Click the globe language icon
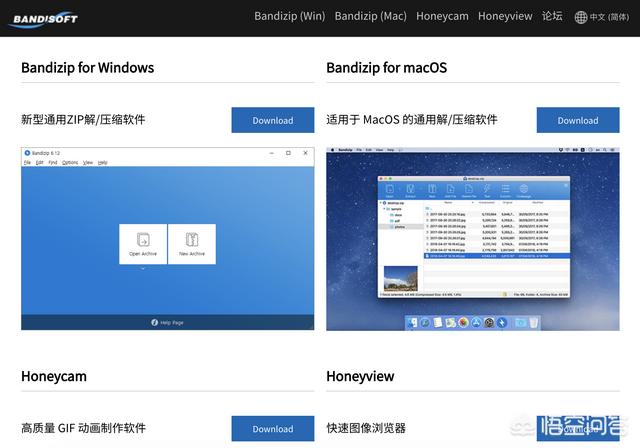The height and width of the screenshot is (448, 640). [x=580, y=17]
